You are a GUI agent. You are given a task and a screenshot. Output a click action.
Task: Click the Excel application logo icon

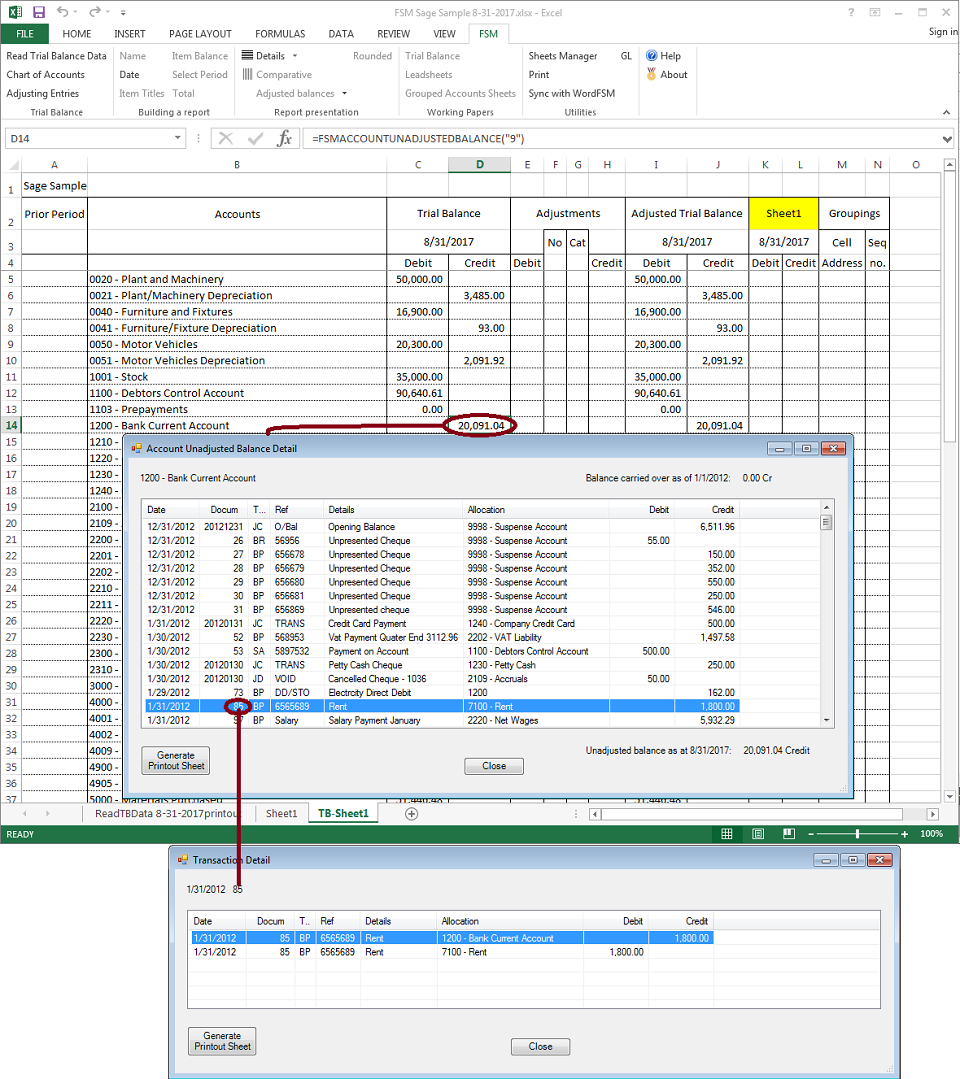(14, 12)
